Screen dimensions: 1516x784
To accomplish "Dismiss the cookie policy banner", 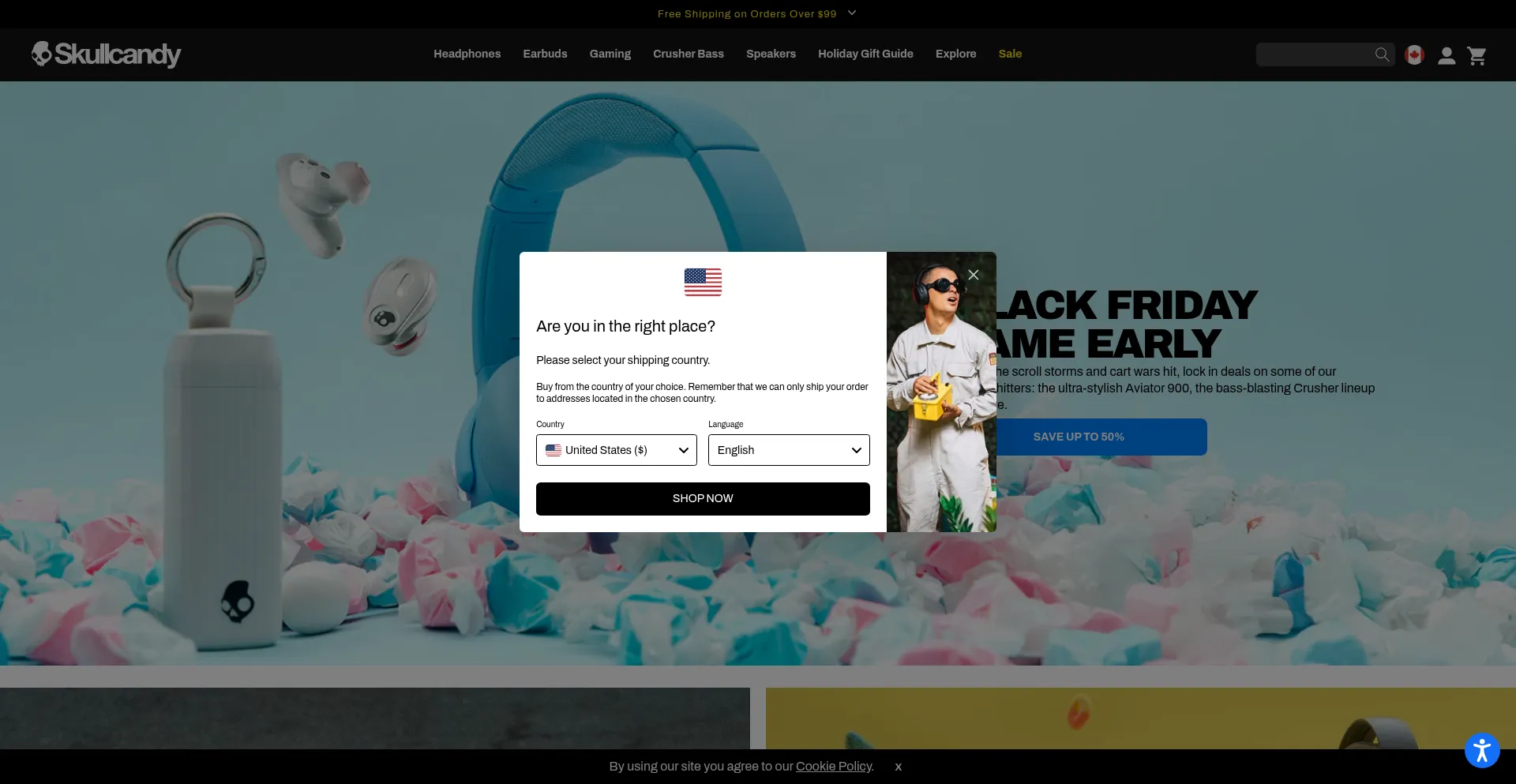I will pos(898,767).
